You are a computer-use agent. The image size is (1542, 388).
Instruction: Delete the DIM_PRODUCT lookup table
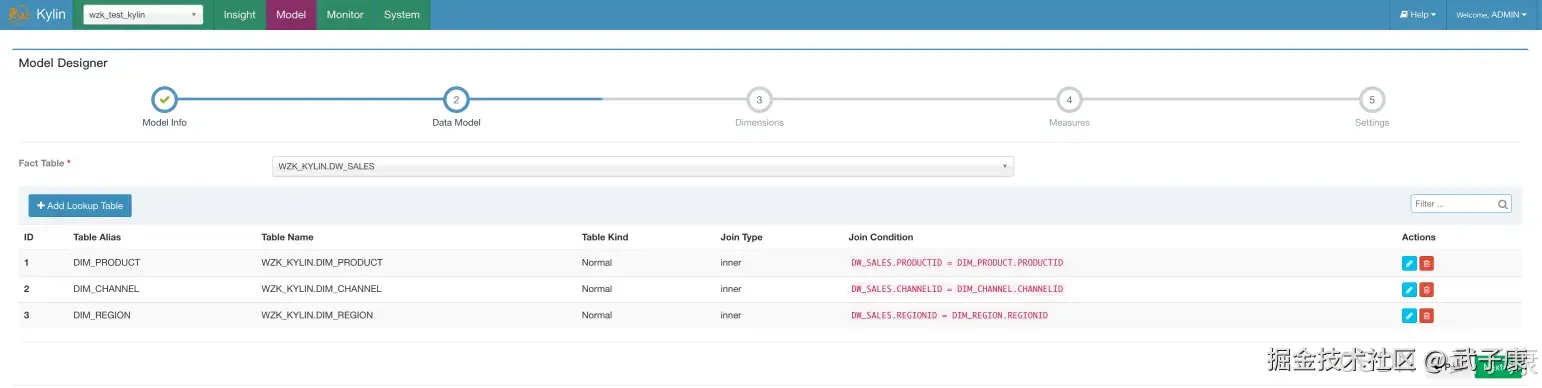(x=1427, y=263)
